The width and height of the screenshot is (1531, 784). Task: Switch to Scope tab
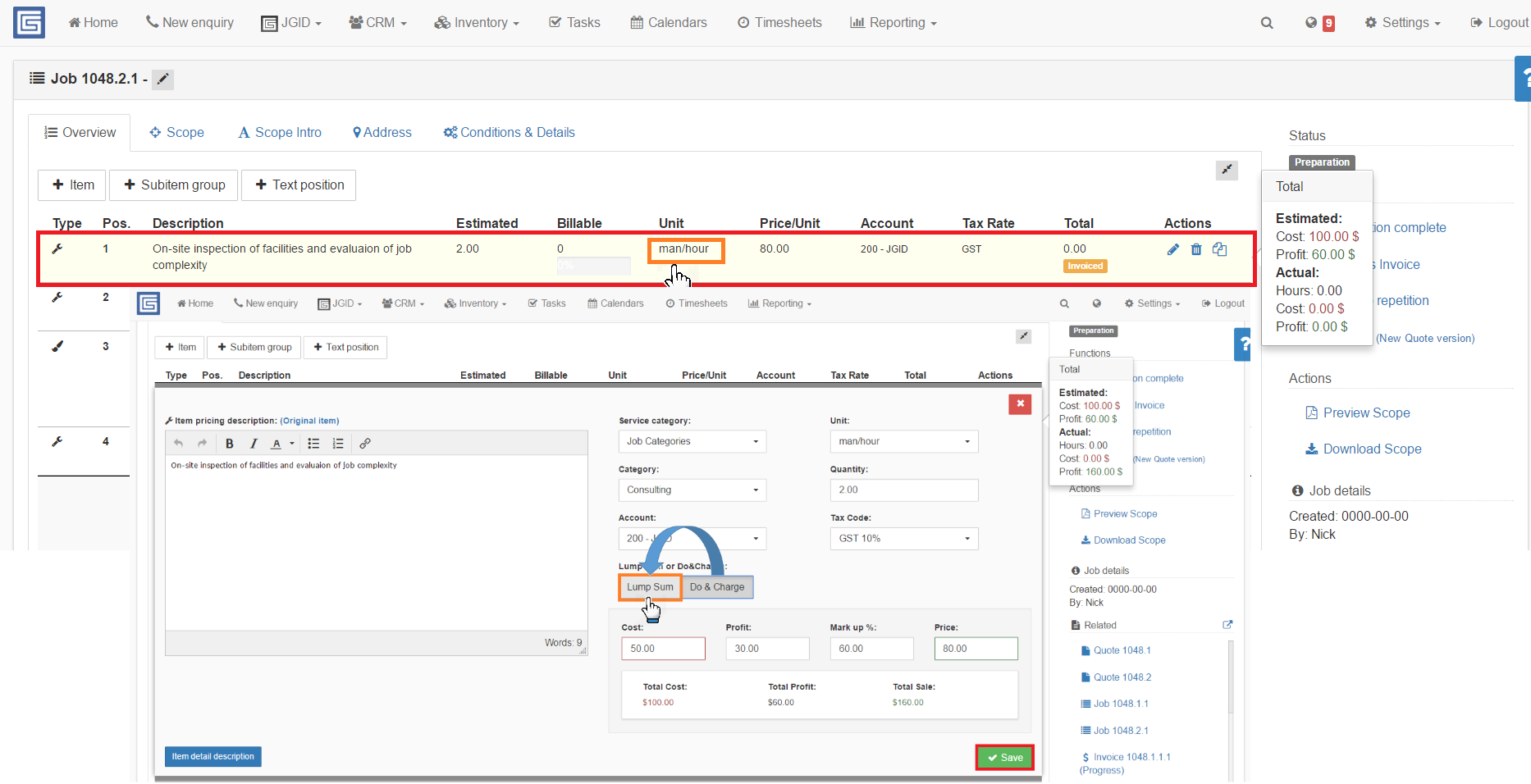[176, 133]
